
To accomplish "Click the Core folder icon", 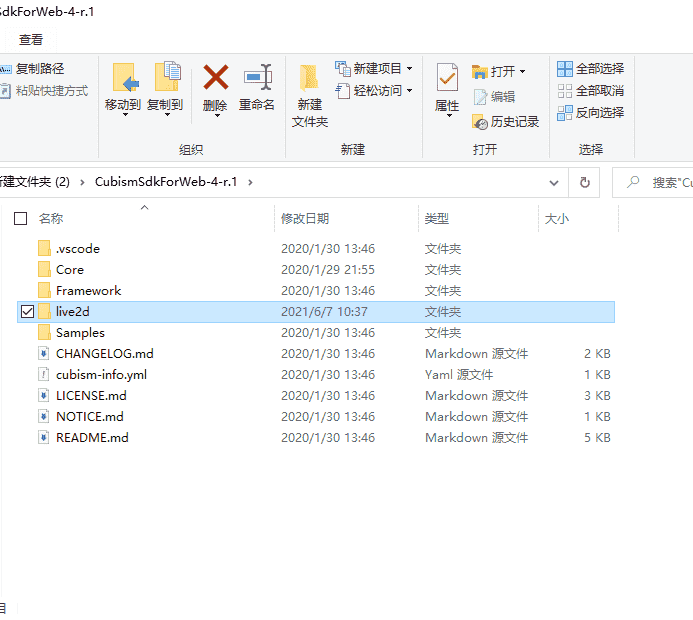I will pyautogui.click(x=44, y=270).
